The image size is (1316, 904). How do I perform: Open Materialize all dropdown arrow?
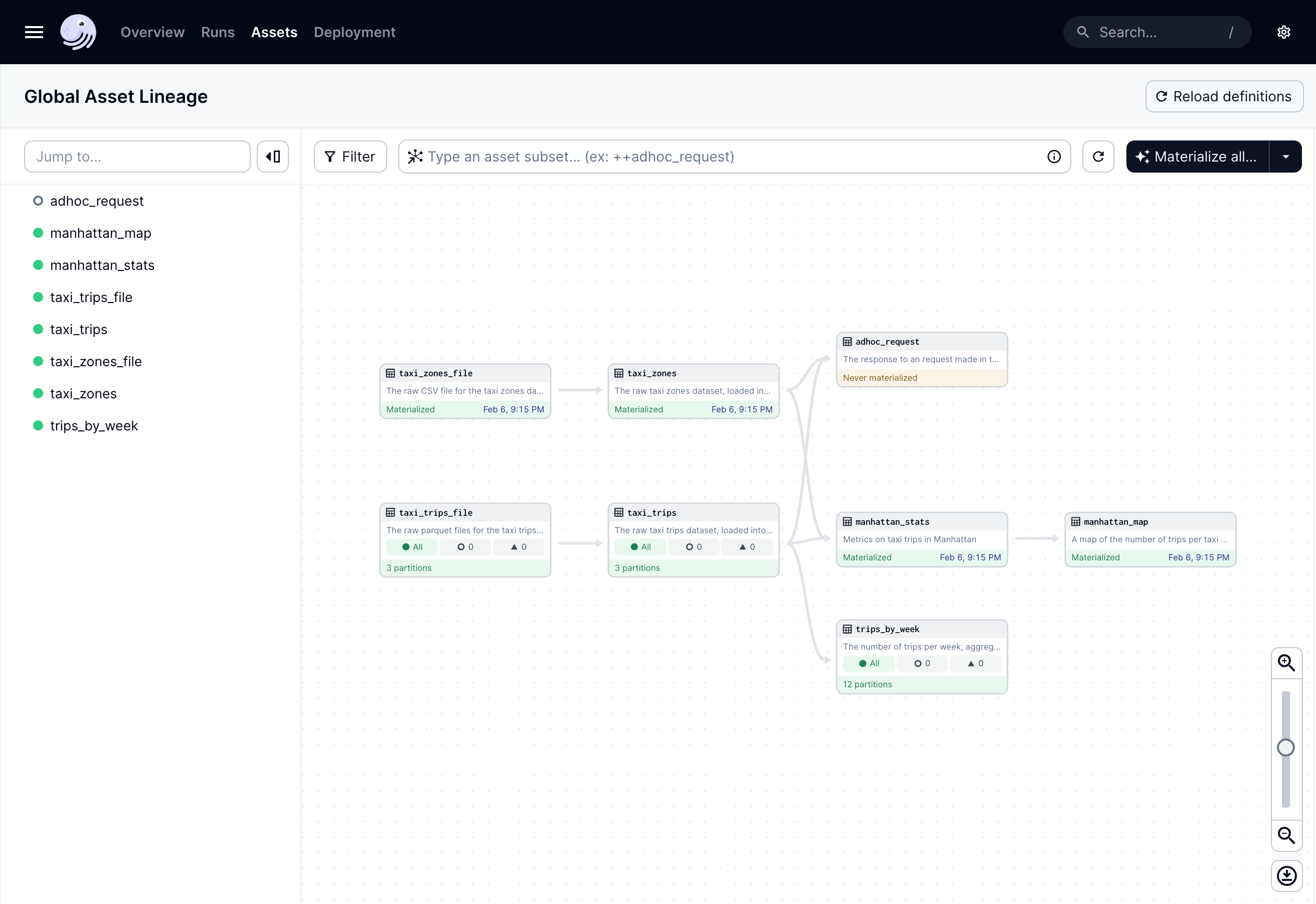(1285, 157)
